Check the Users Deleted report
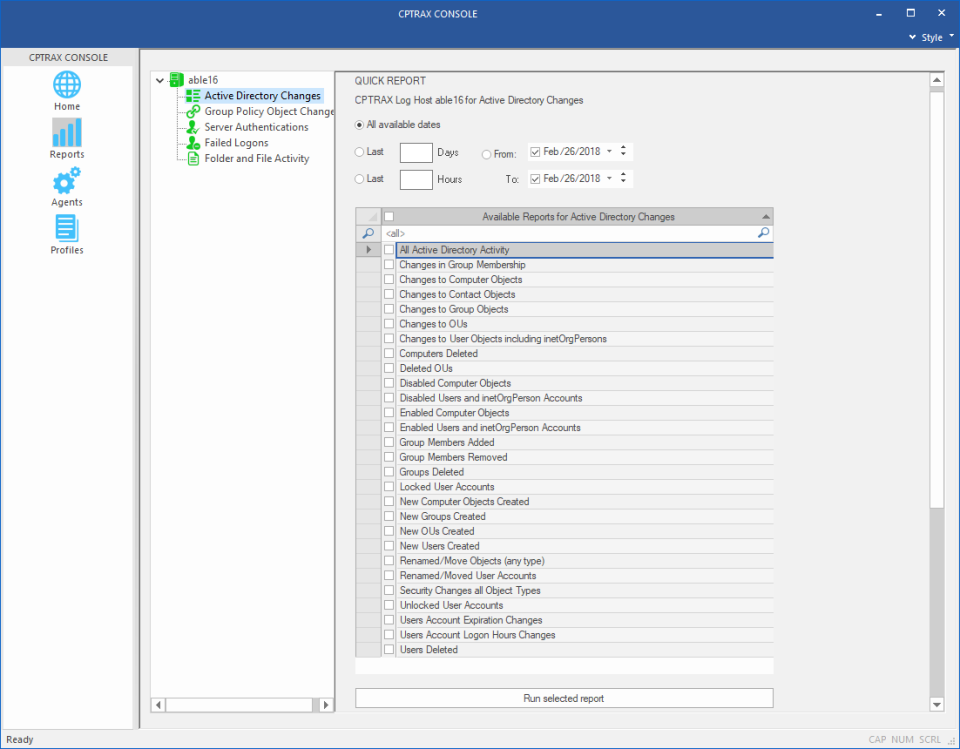Screen dimensions: 960x749 point(389,649)
